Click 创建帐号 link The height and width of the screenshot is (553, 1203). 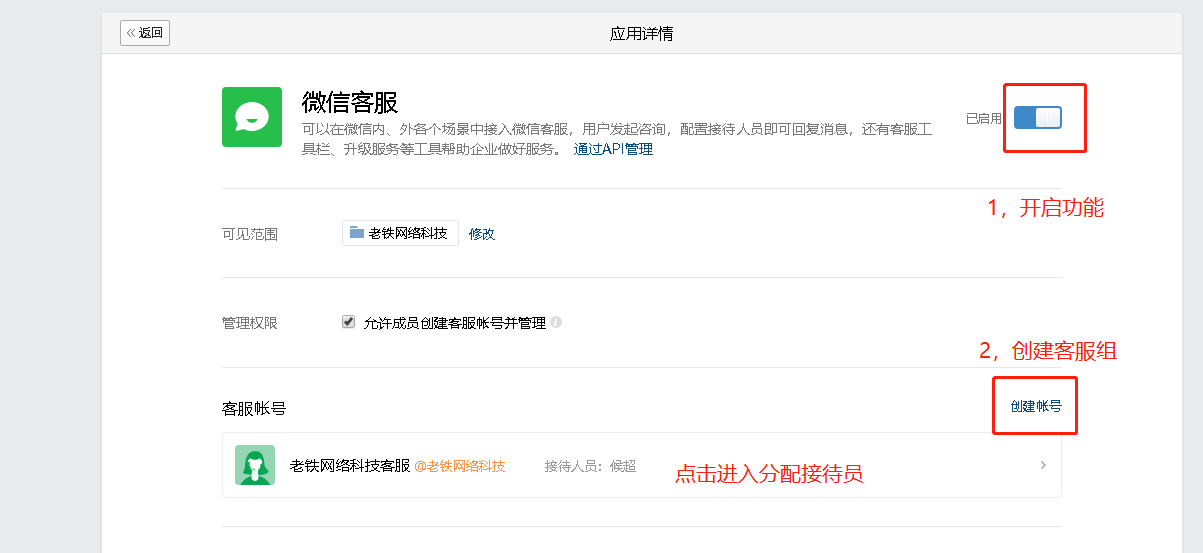tap(1035, 406)
